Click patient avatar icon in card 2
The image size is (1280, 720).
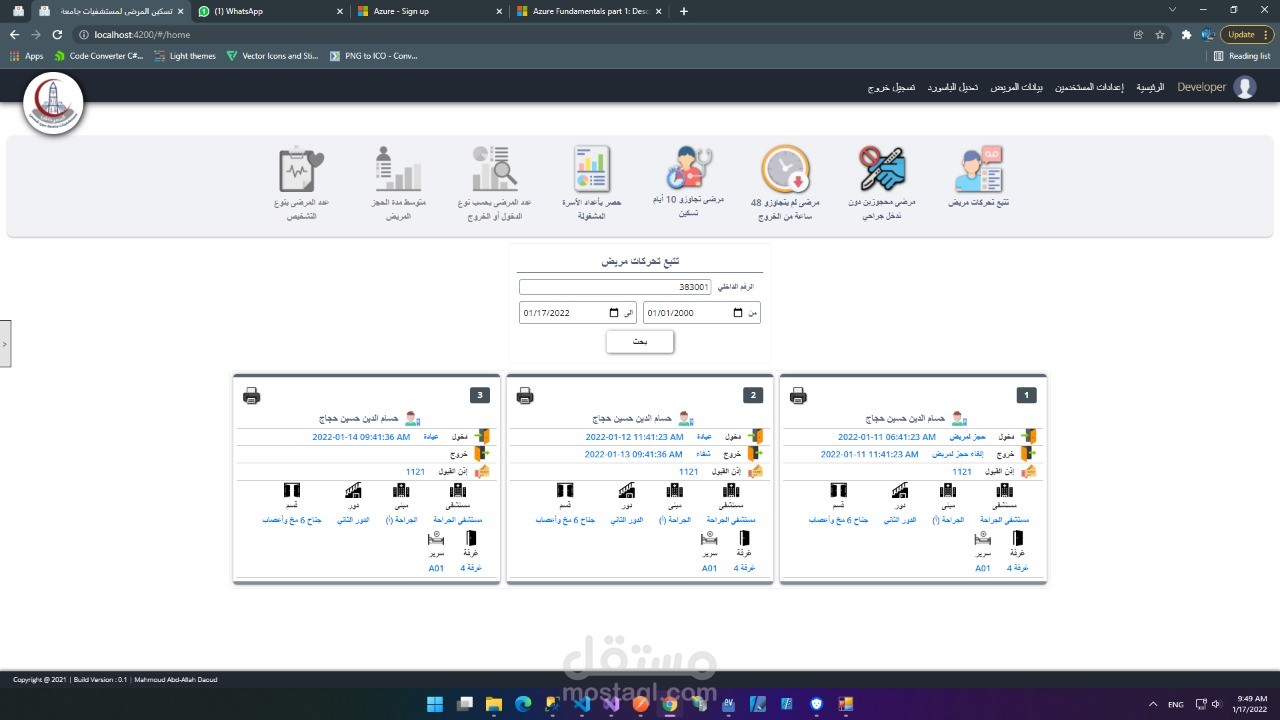[685, 419]
